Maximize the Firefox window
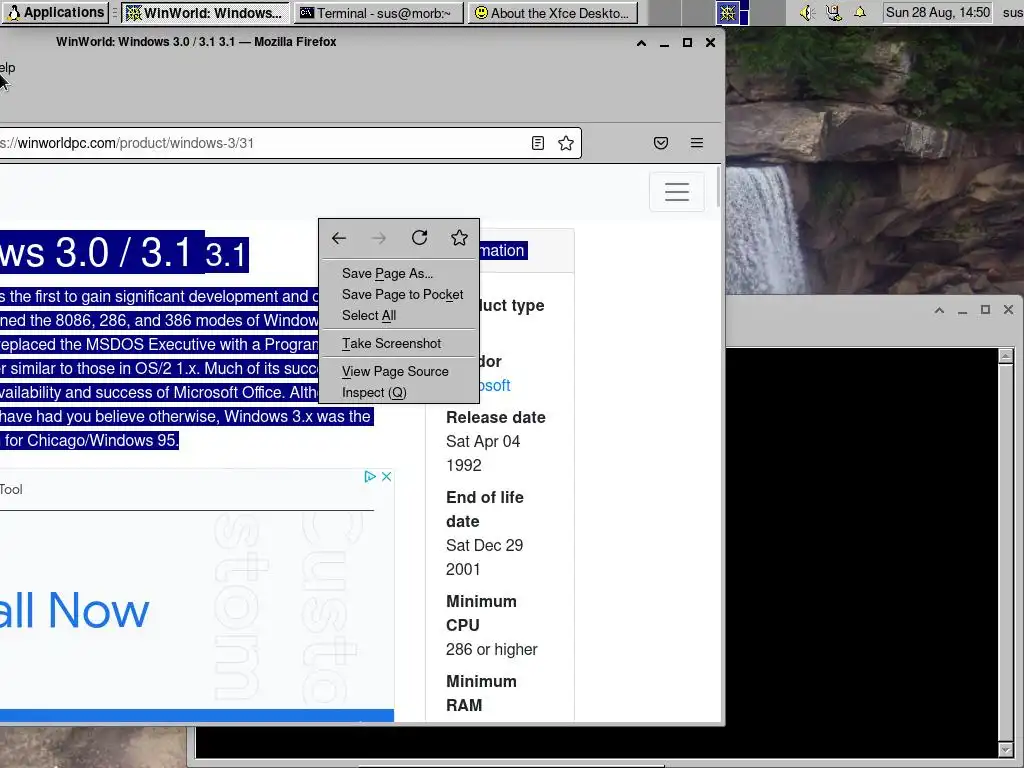This screenshot has width=1024, height=768. click(x=687, y=42)
